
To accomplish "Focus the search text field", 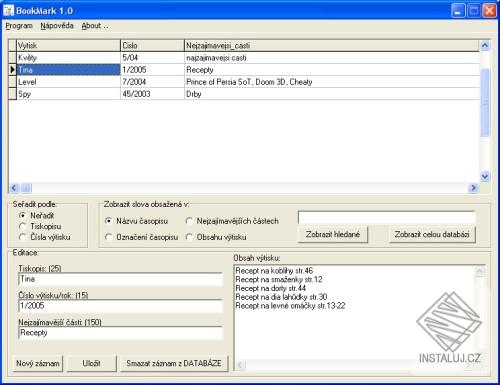I will [x=386, y=217].
